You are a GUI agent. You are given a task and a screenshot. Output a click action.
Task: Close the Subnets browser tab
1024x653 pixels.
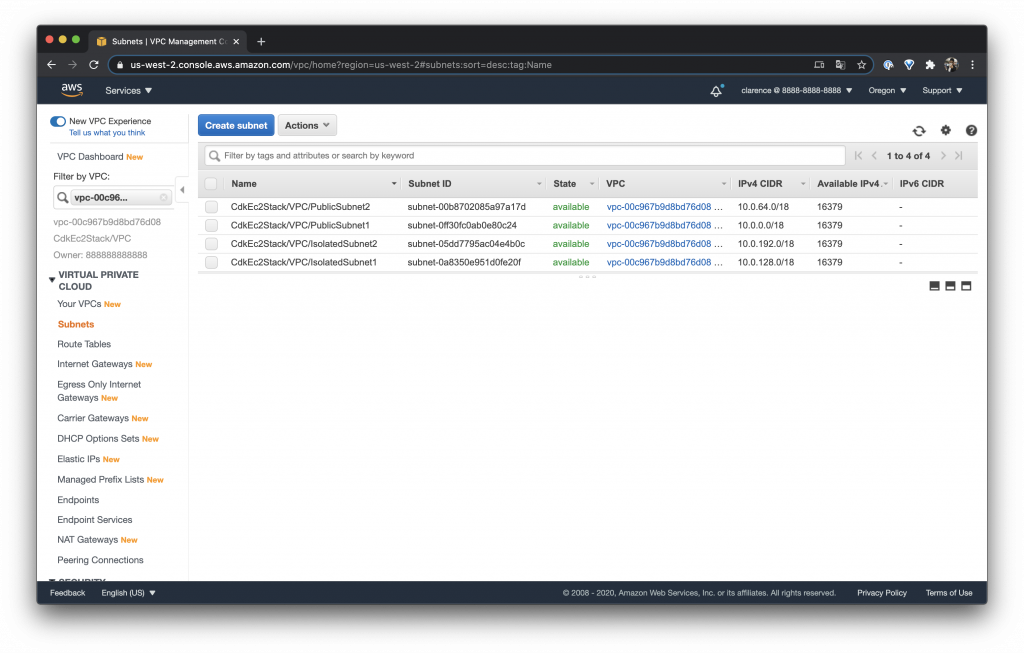click(x=236, y=41)
